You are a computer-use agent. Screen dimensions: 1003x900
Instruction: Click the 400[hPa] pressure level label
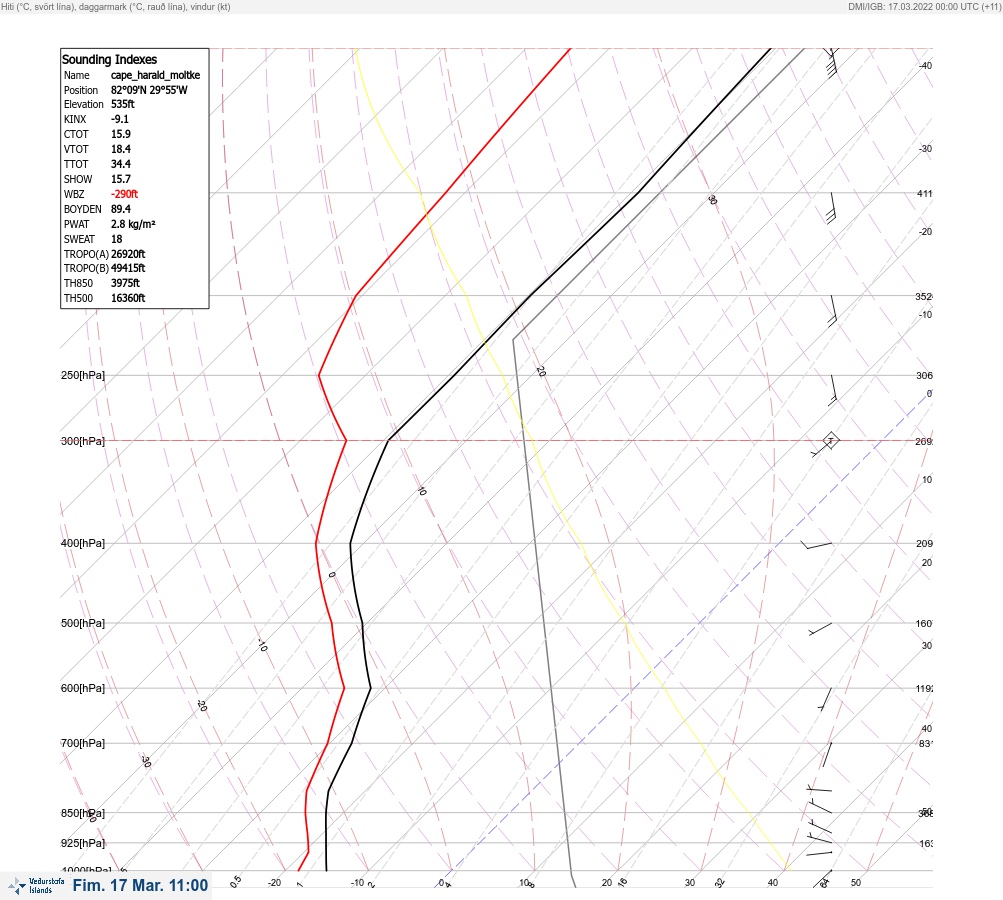(x=83, y=543)
